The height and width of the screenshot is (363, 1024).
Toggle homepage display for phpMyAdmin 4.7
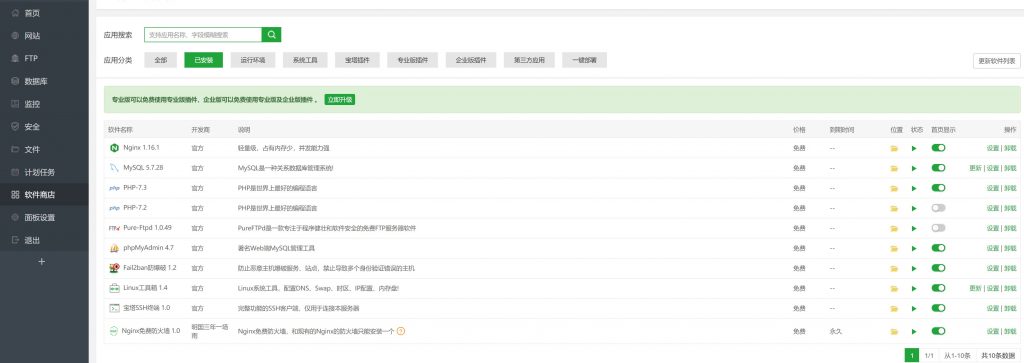click(x=938, y=247)
